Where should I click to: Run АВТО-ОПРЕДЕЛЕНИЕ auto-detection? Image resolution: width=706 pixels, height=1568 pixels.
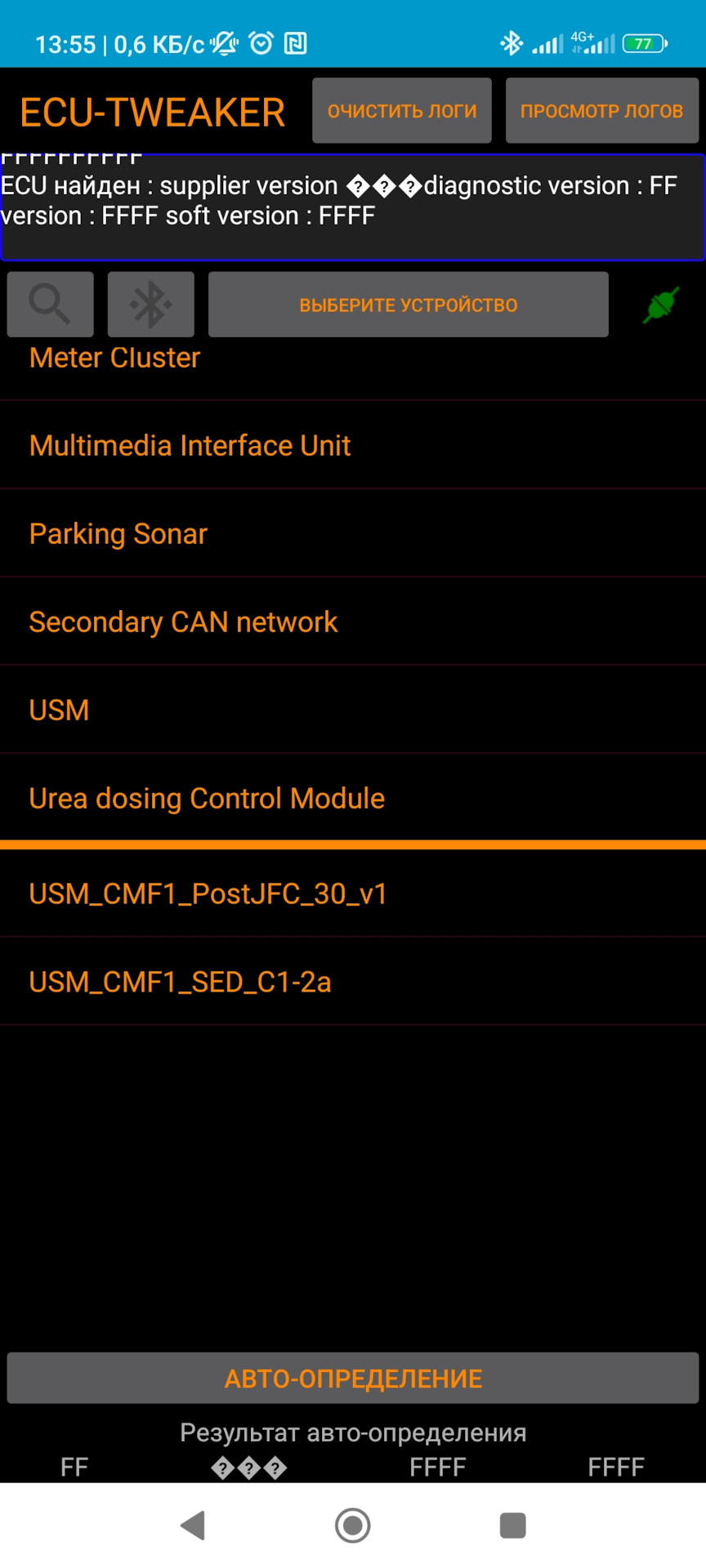pos(353,1379)
